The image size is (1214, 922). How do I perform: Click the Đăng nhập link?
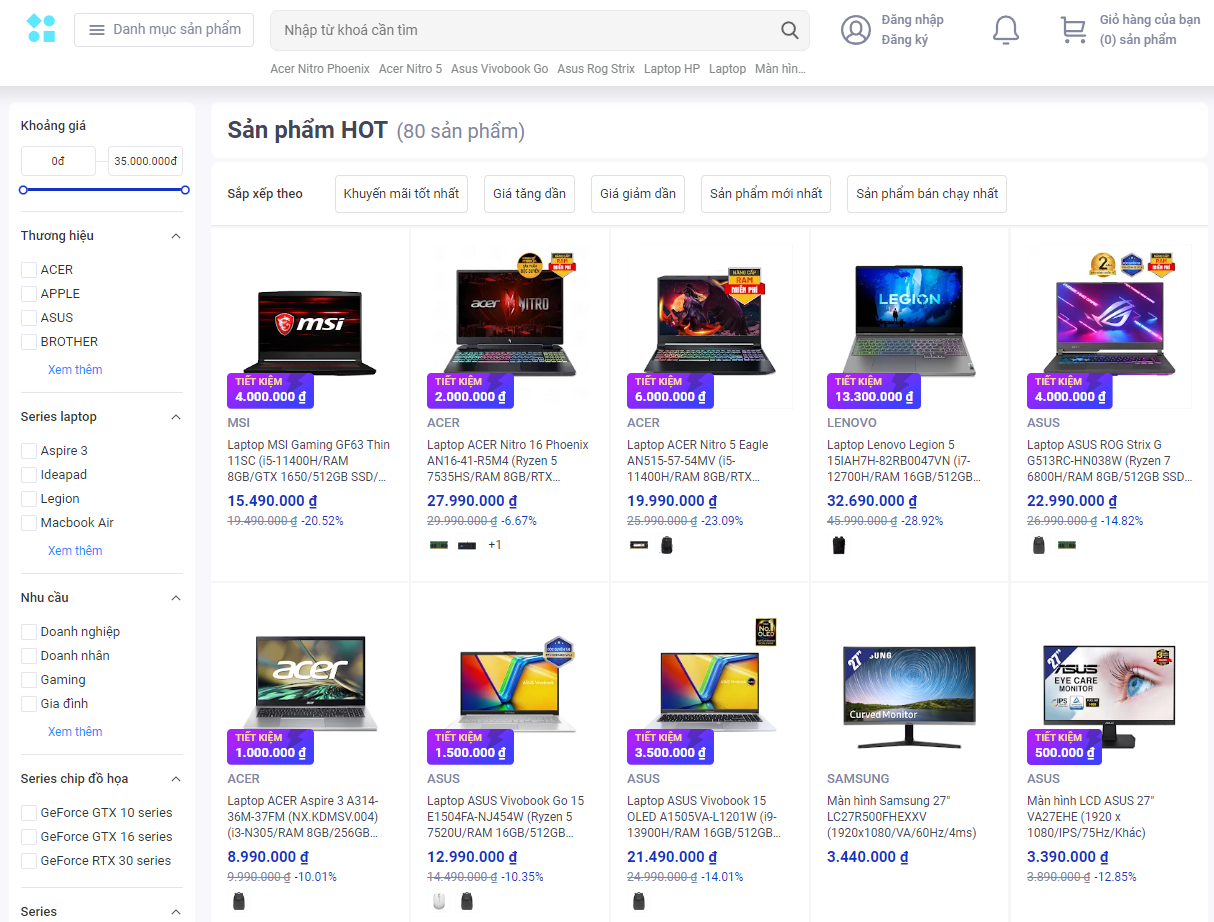(x=912, y=20)
